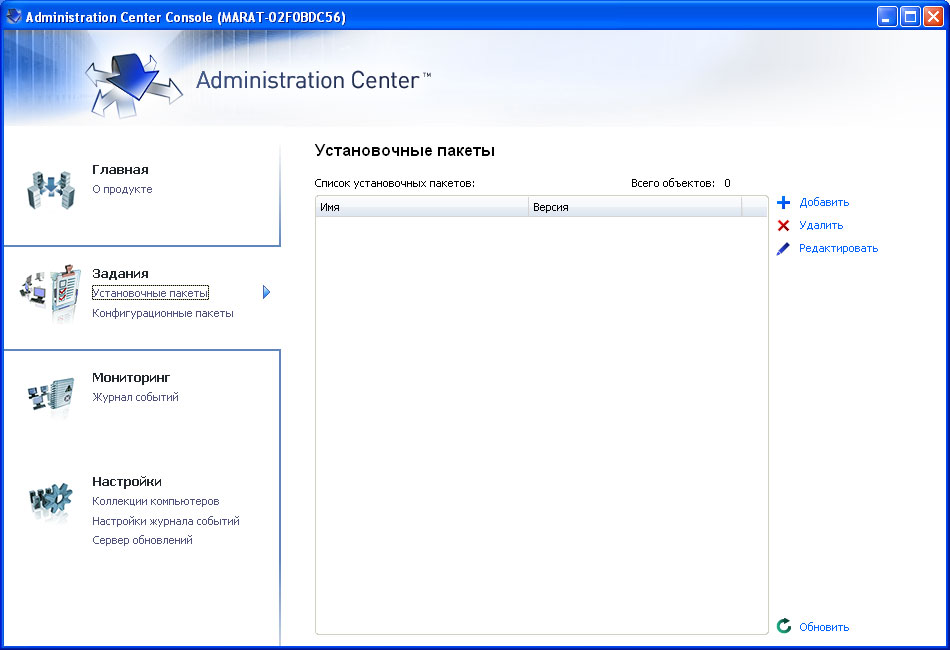This screenshot has width=950, height=650.
Task: Click the Задания clipboard icon
Action: (51, 293)
